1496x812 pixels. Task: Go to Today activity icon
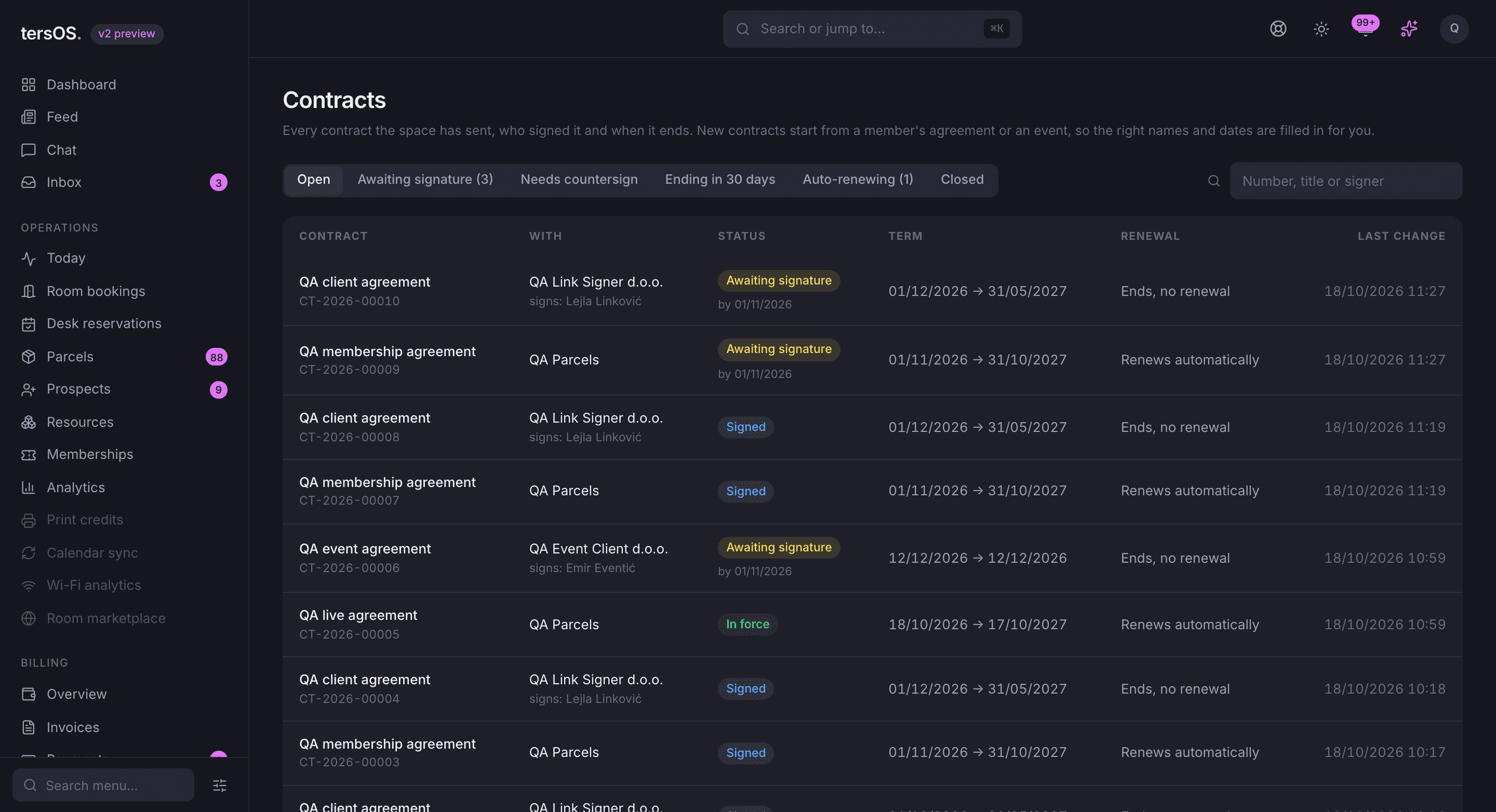[29, 258]
